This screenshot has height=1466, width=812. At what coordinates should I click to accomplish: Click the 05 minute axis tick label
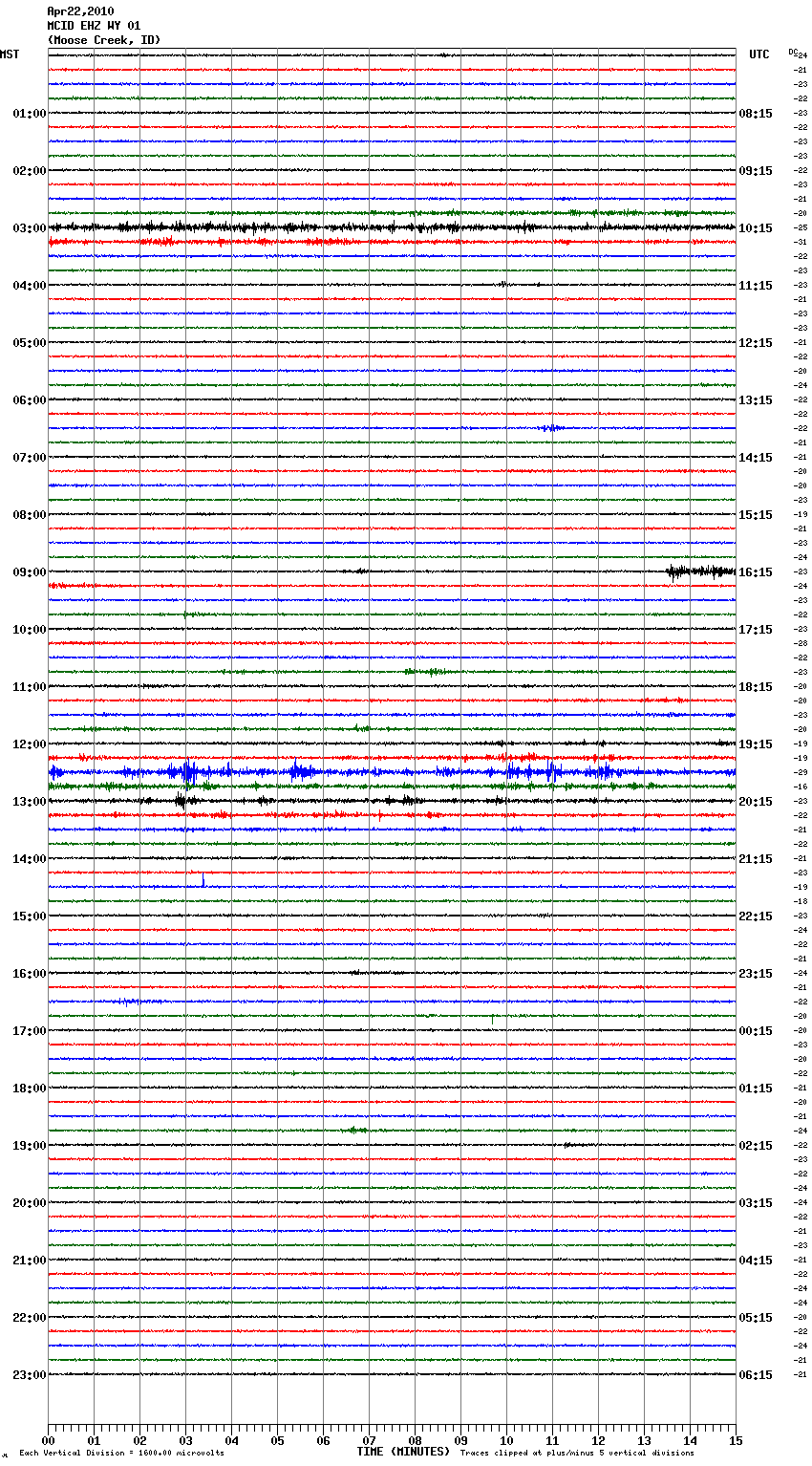[x=277, y=1440]
